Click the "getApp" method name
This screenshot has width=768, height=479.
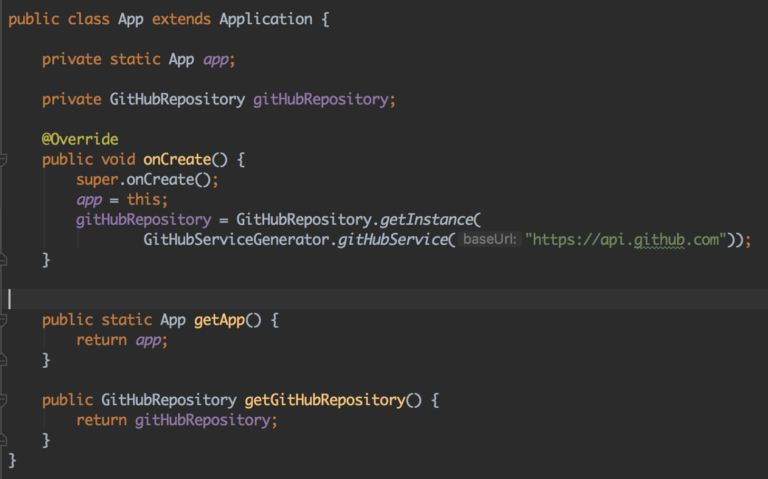point(219,320)
